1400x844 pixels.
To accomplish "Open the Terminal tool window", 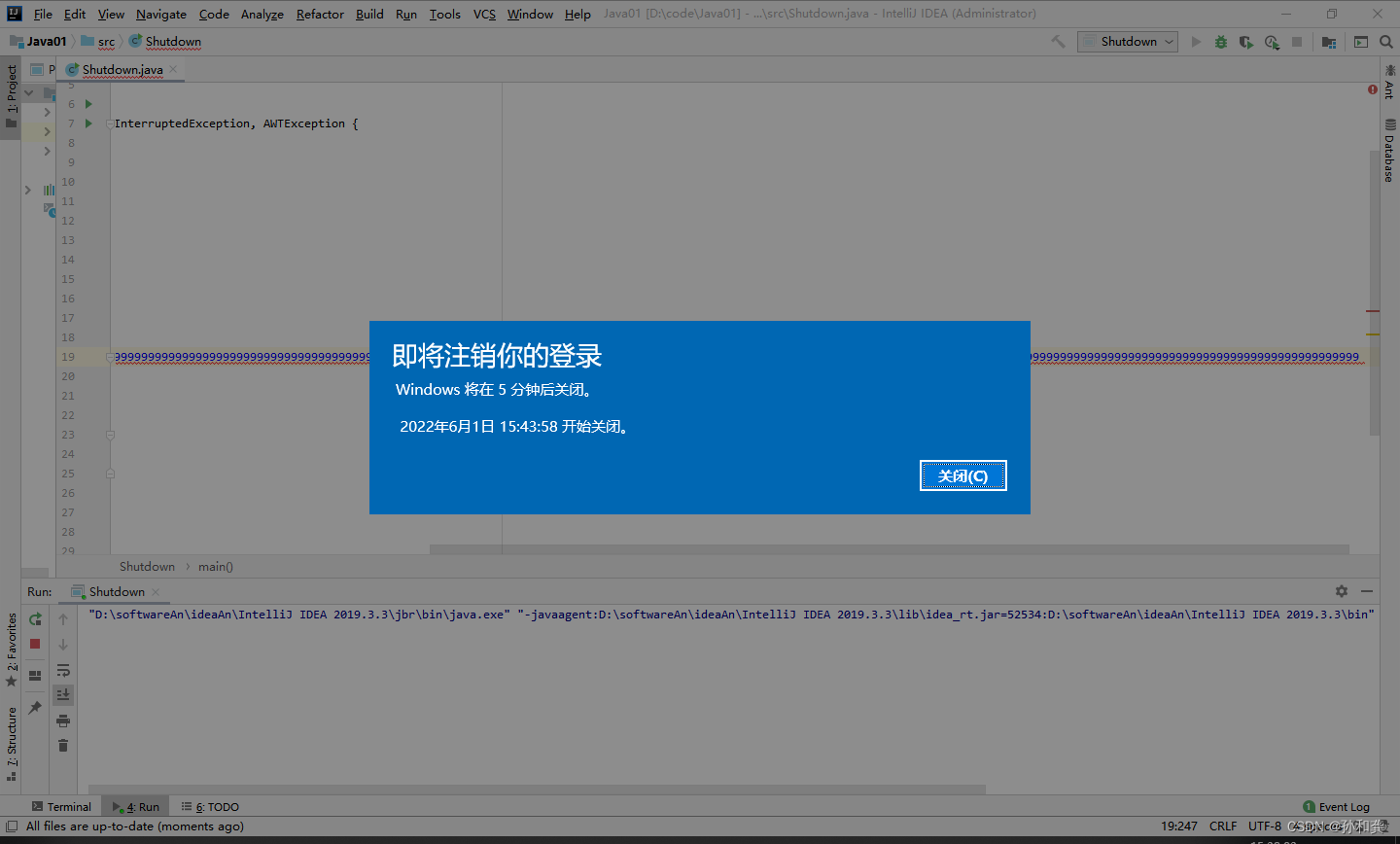I will (61, 806).
